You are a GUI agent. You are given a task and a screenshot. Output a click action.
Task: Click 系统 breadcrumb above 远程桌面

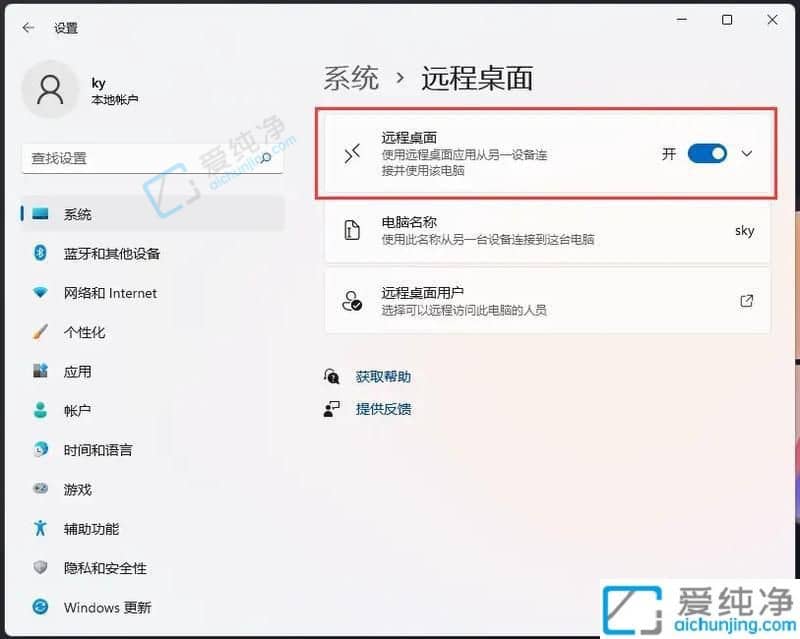click(350, 77)
